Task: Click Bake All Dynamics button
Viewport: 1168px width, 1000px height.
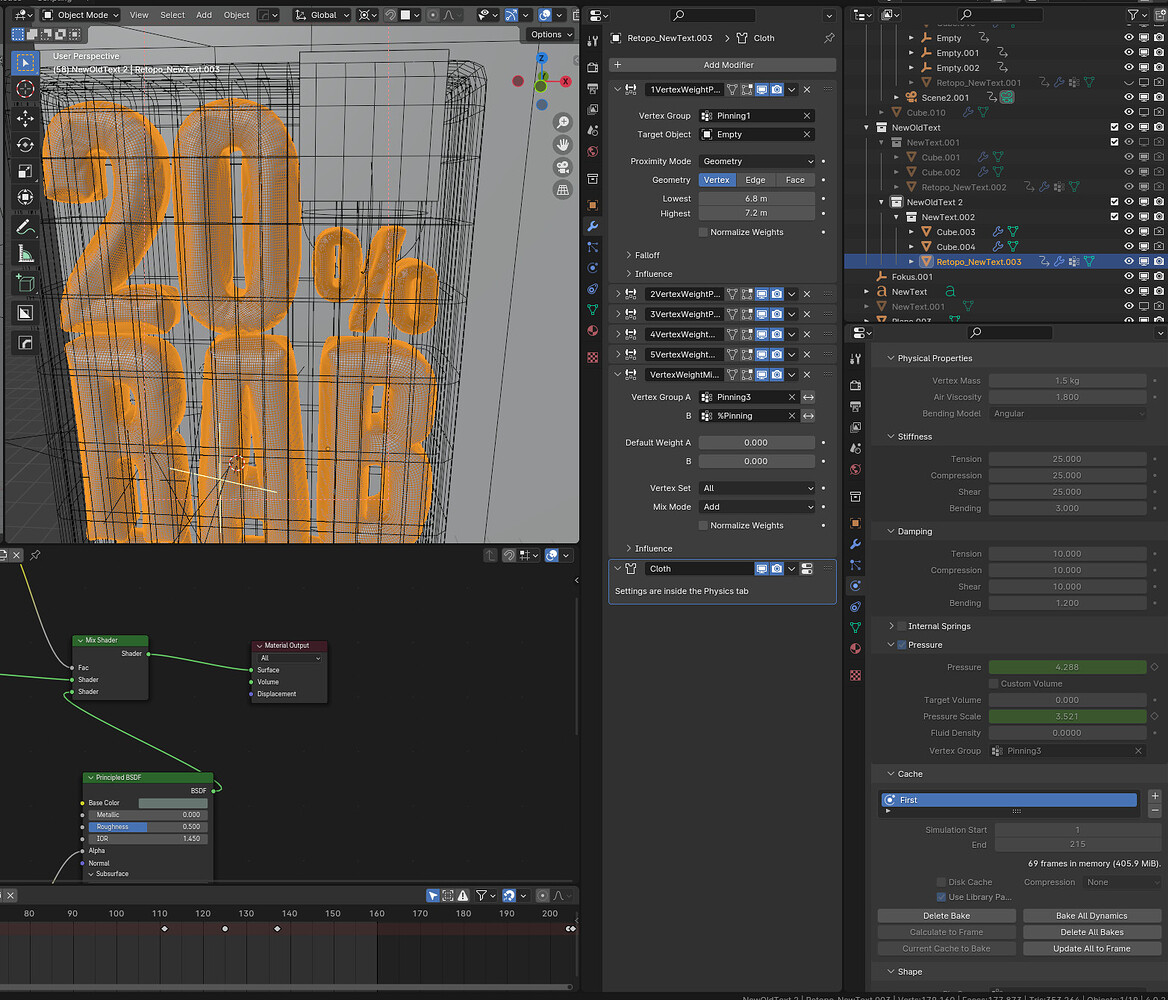Action: pyautogui.click(x=1091, y=916)
